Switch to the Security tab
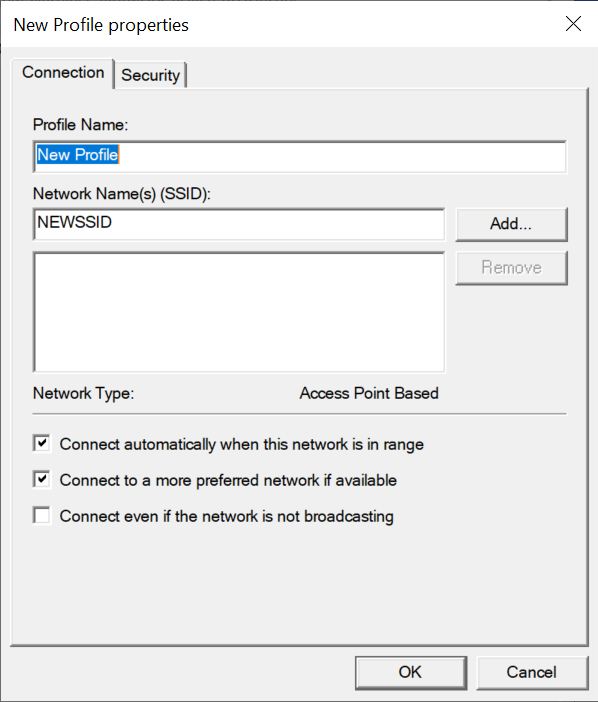 tap(150, 75)
